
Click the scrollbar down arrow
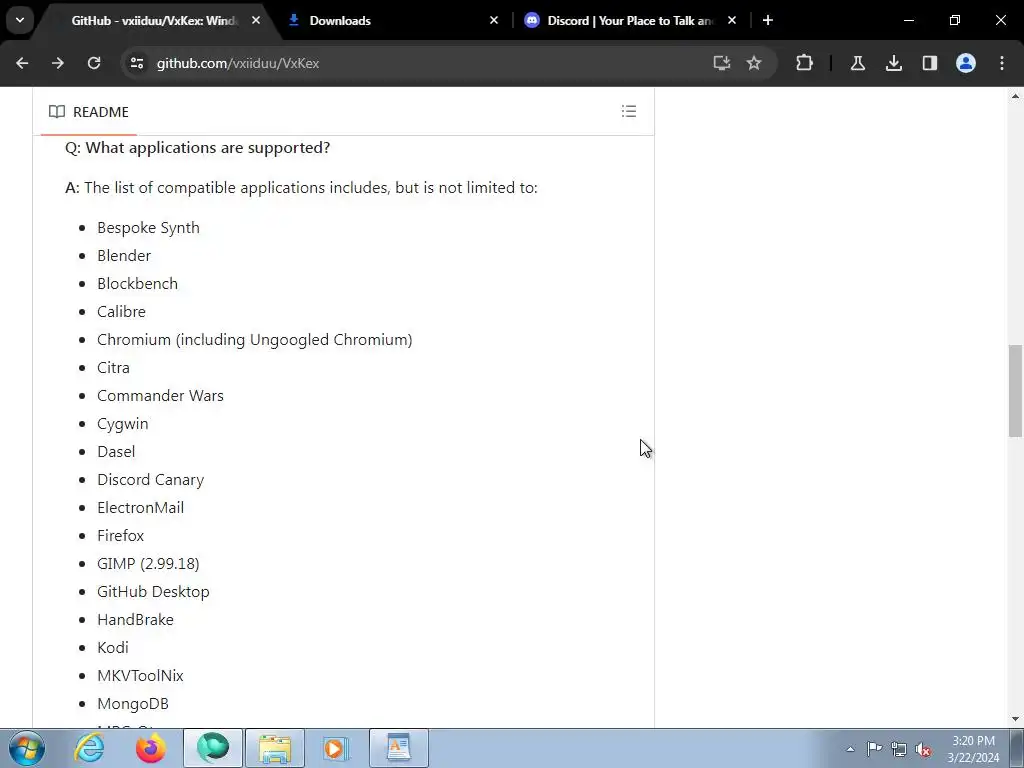1015,719
